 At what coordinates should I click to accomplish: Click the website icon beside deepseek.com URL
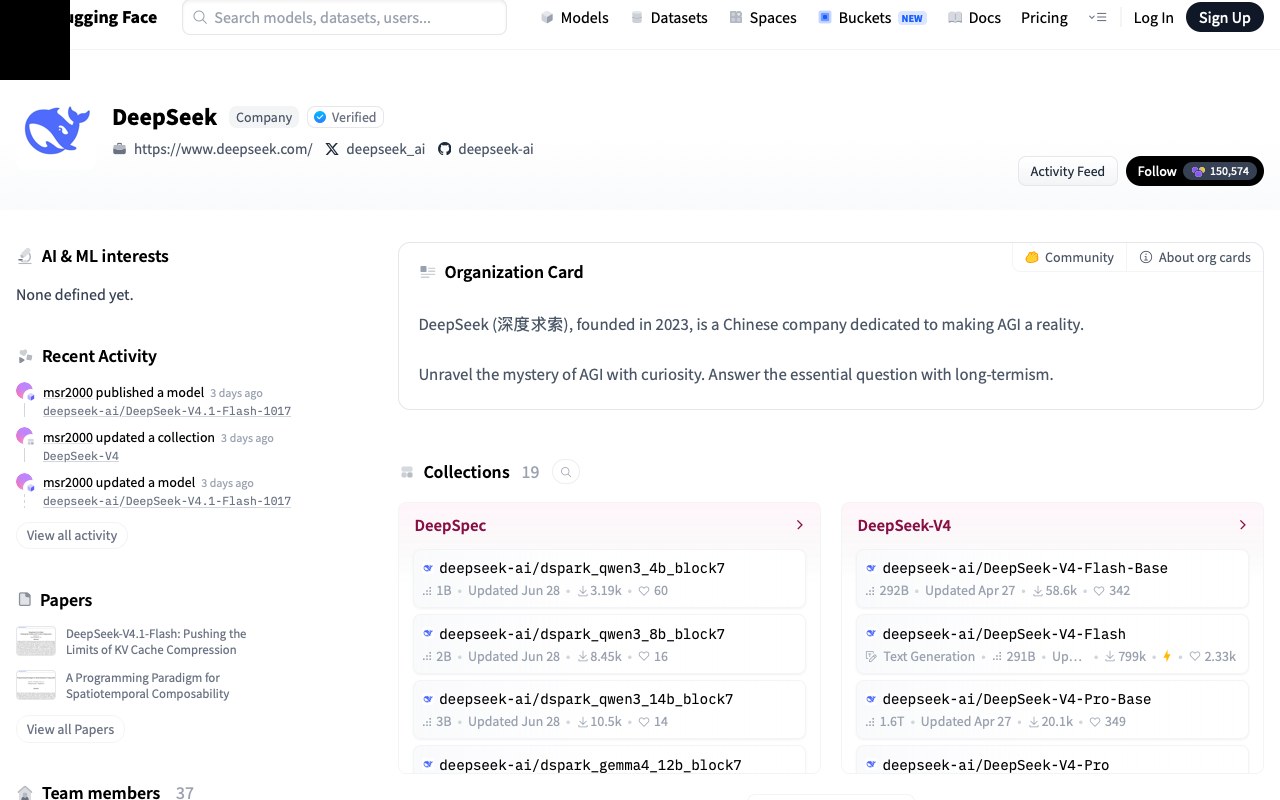click(120, 149)
